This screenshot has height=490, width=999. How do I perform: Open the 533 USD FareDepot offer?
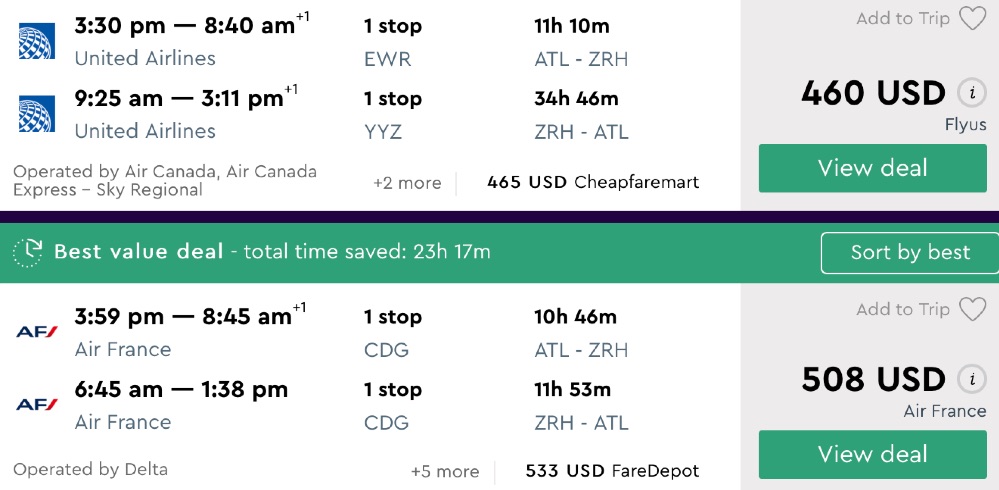612,471
